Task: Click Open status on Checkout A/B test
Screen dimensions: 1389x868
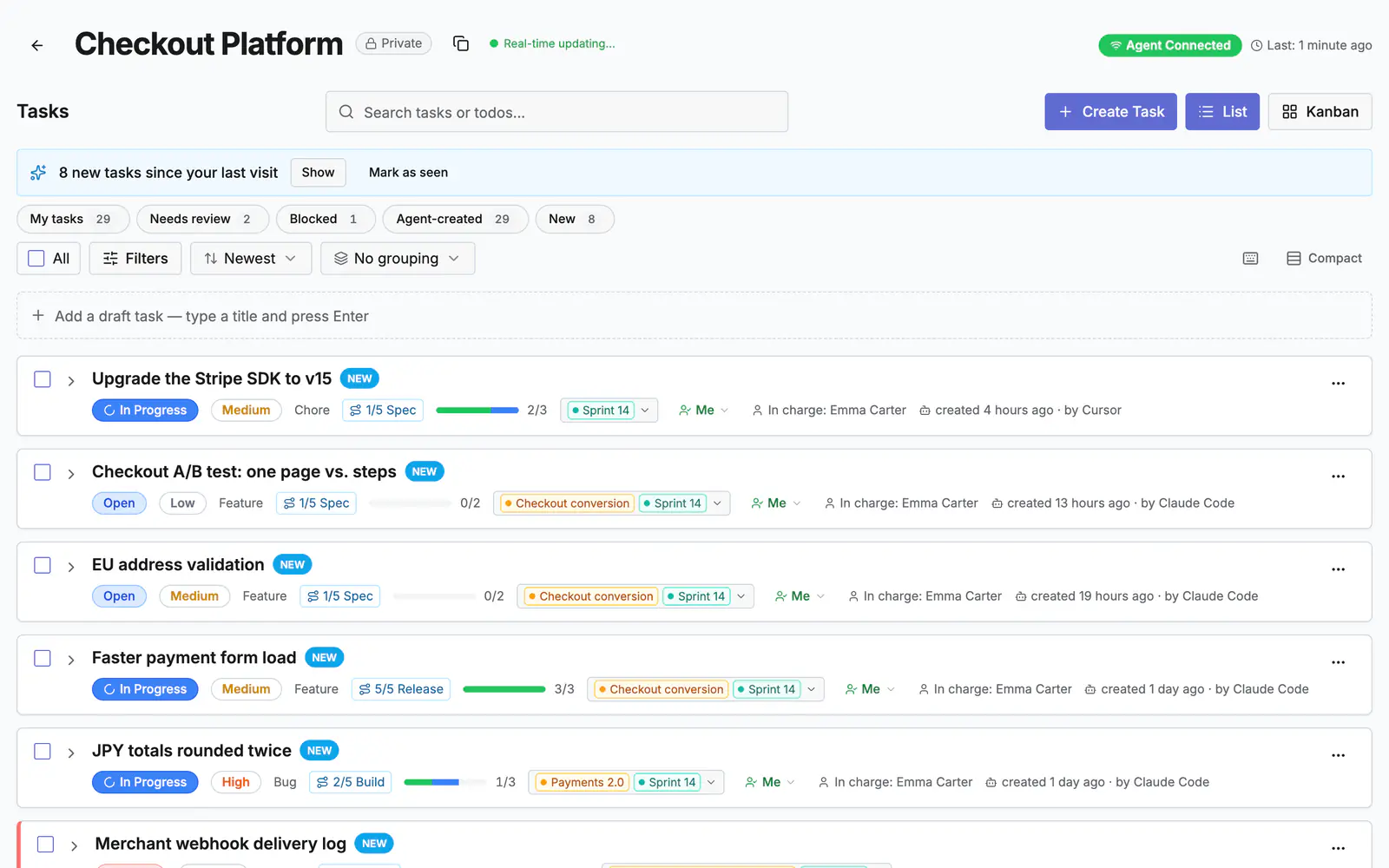Action: (x=119, y=503)
